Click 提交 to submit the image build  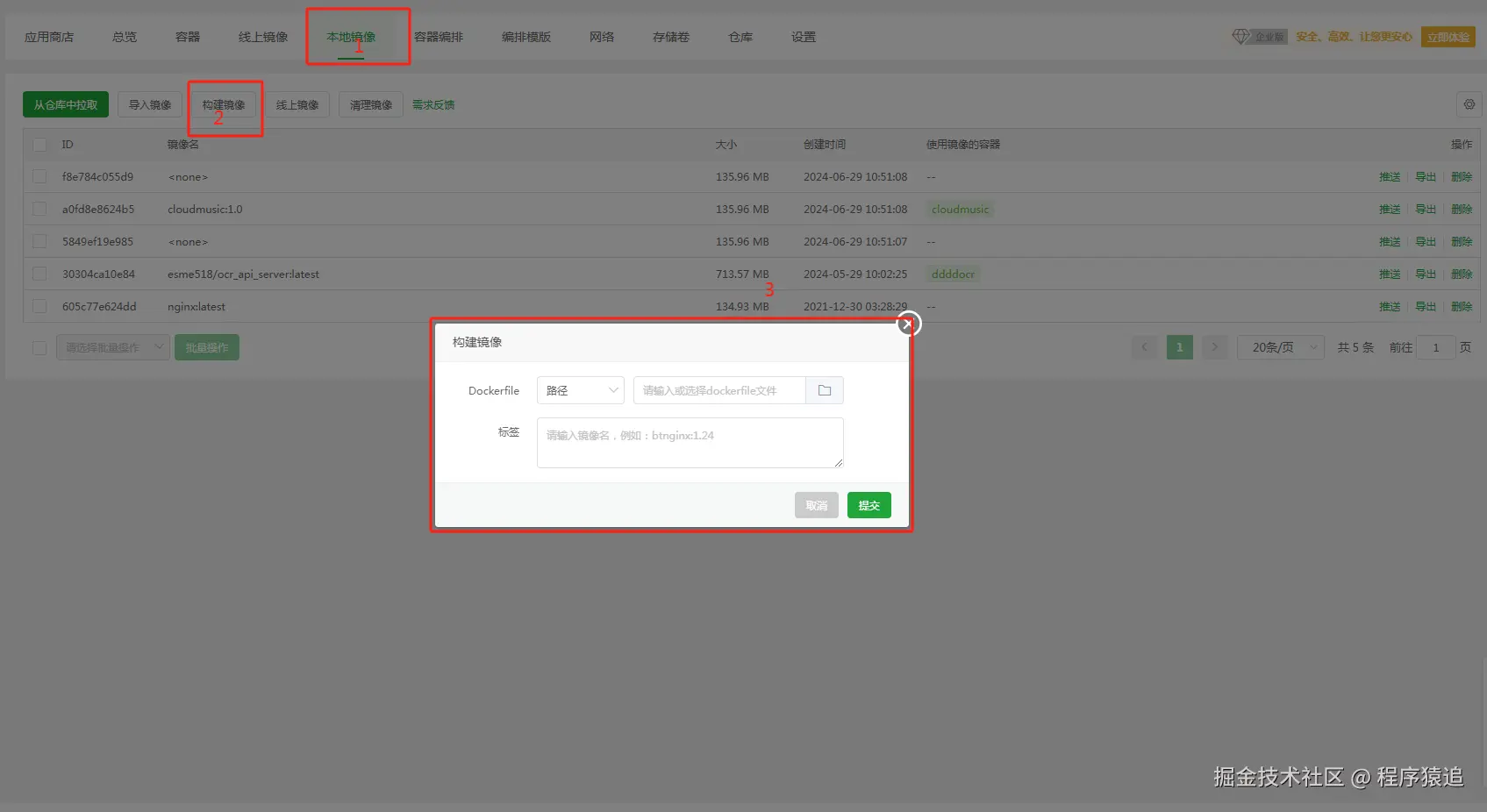click(869, 505)
